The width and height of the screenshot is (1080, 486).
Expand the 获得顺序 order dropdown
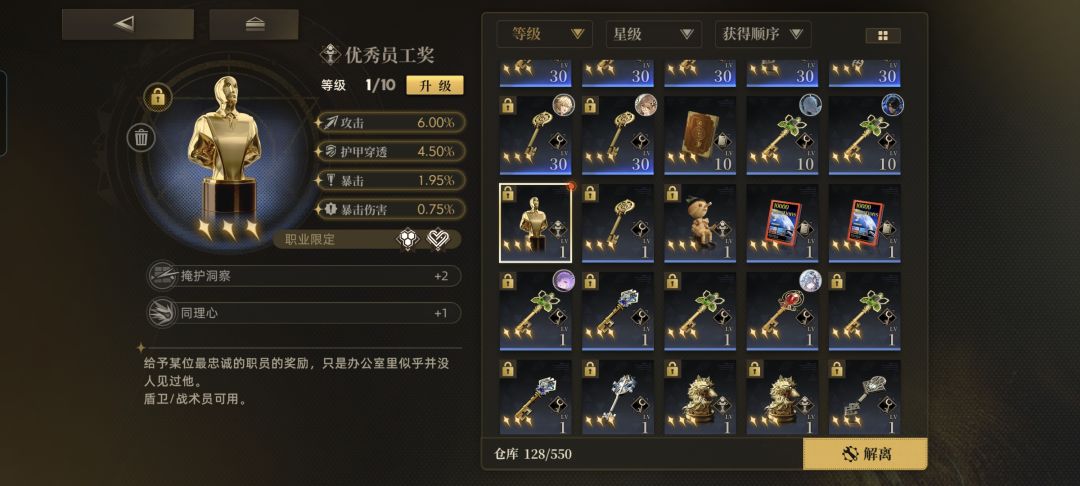763,34
